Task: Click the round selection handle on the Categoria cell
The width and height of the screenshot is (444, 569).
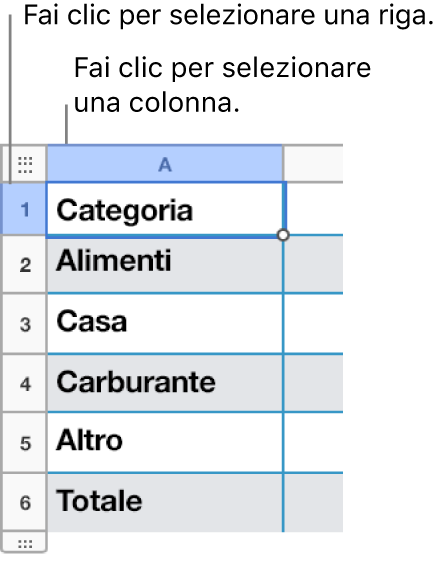Action: [283, 235]
